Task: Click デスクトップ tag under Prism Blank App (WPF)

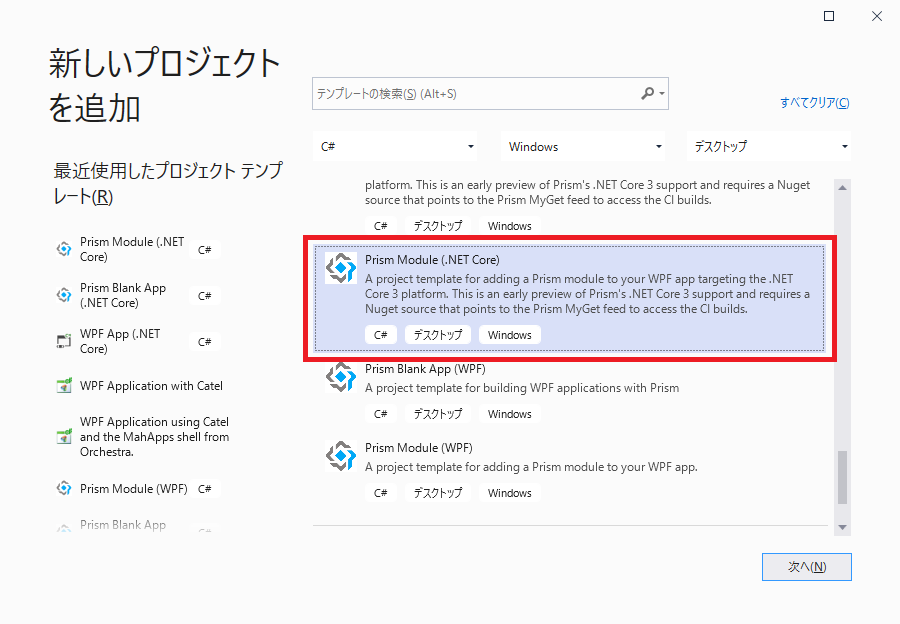Action: 438,414
